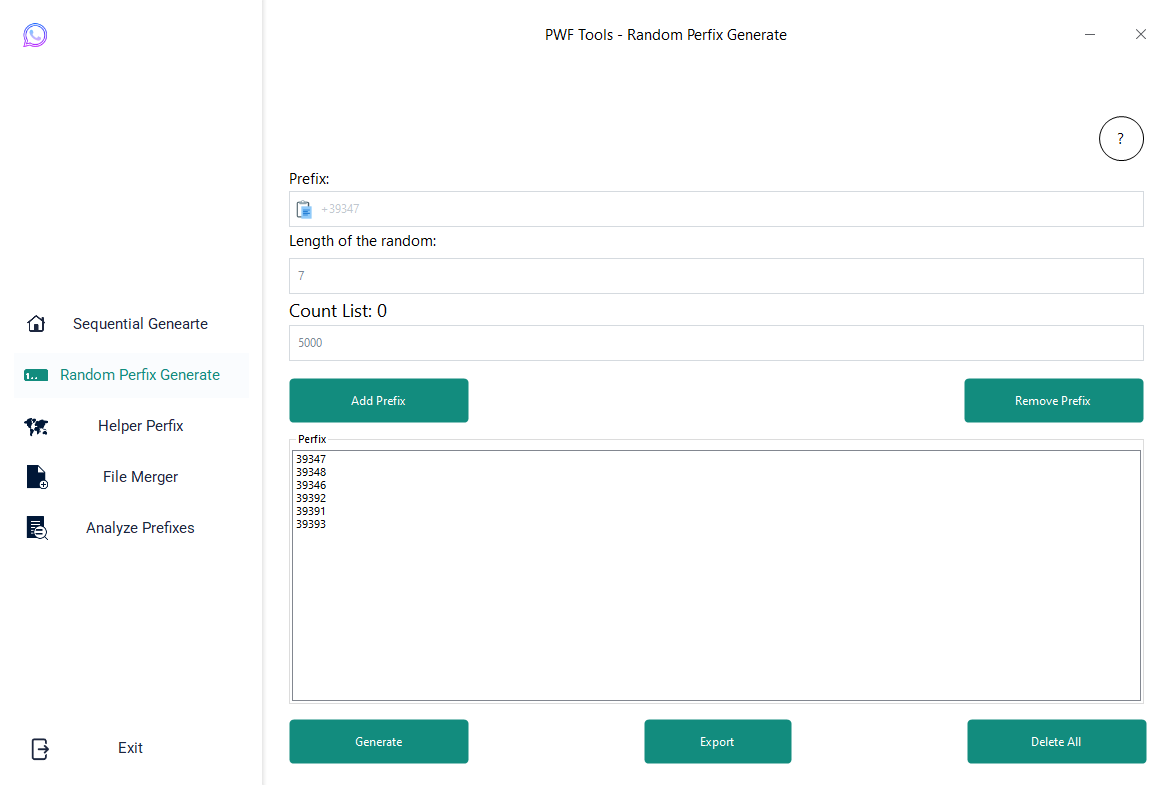Click the document search icon for Analyze Prefixes
This screenshot has height=786, width=1172.
37,527
